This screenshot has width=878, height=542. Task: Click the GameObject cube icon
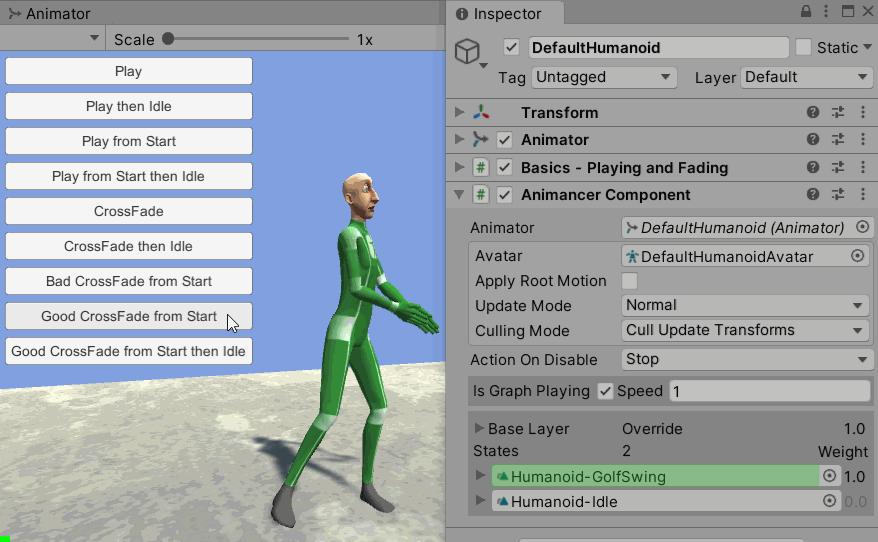tap(467, 52)
